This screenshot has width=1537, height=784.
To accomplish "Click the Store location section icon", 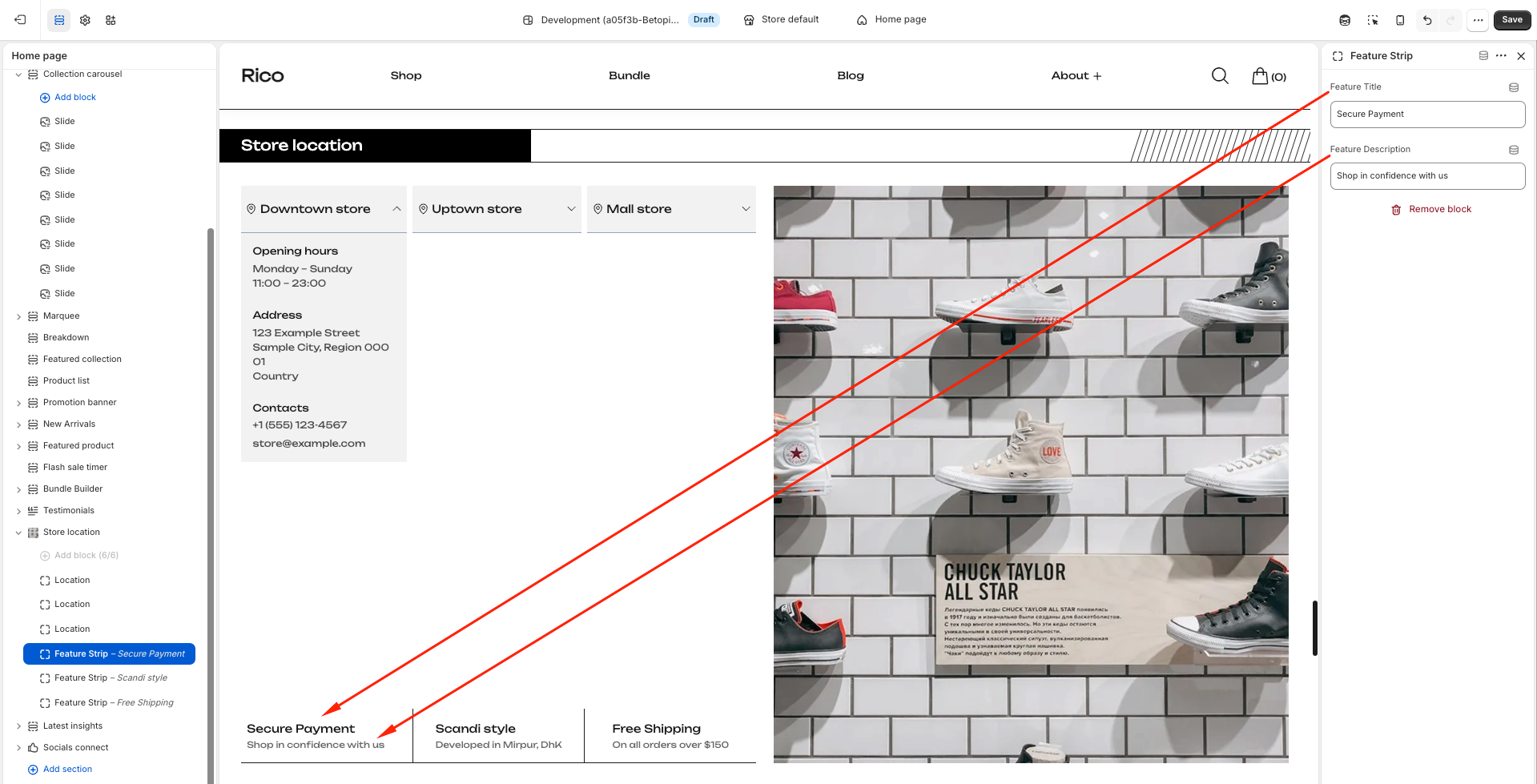I will 33,533.
